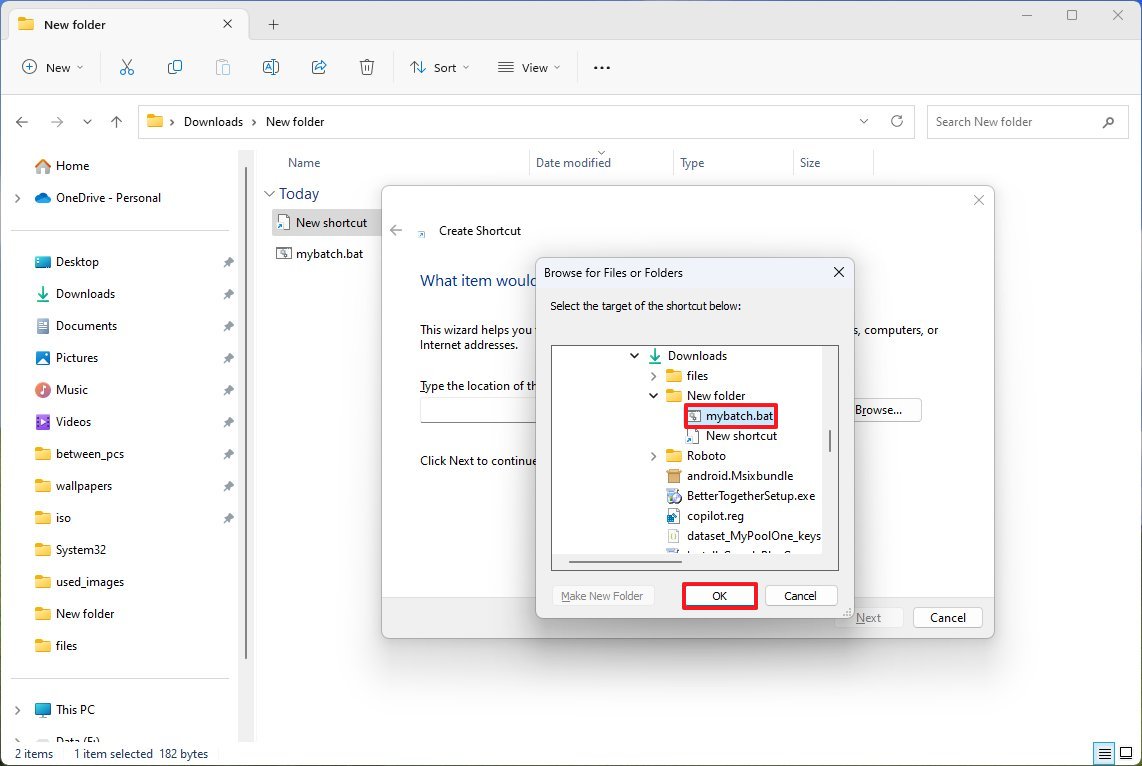
Task: Open the Sort options dropdown
Action: (438, 67)
